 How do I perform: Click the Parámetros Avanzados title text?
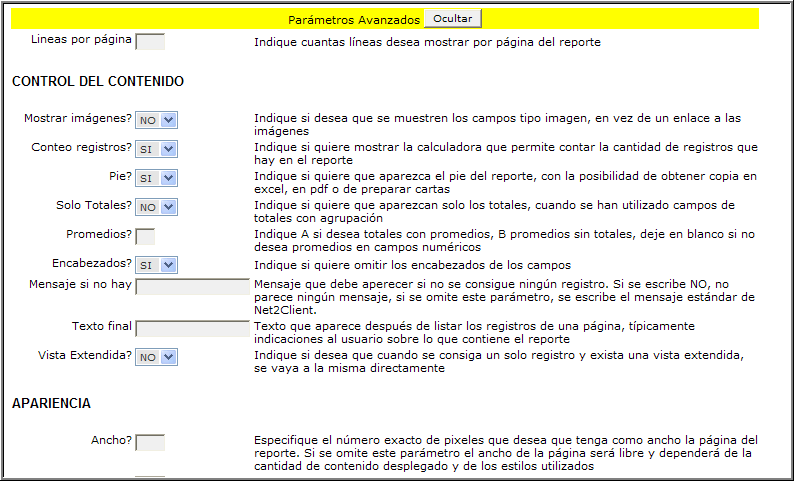[353, 19]
